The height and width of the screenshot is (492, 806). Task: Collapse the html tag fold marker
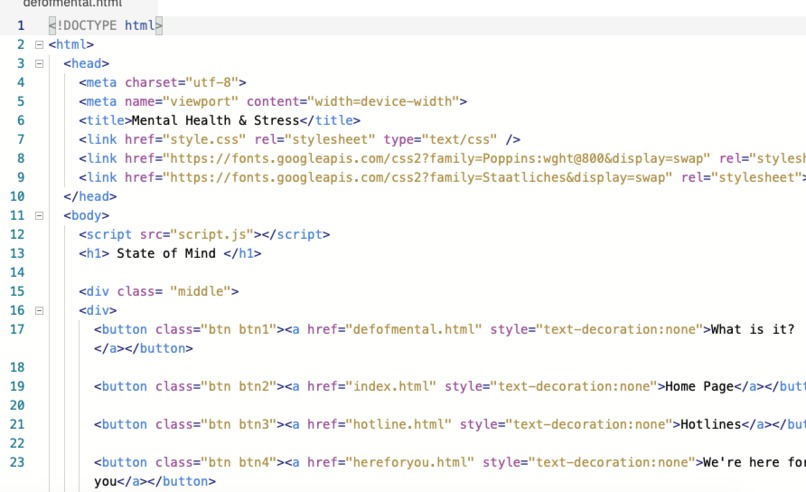[x=39, y=45]
